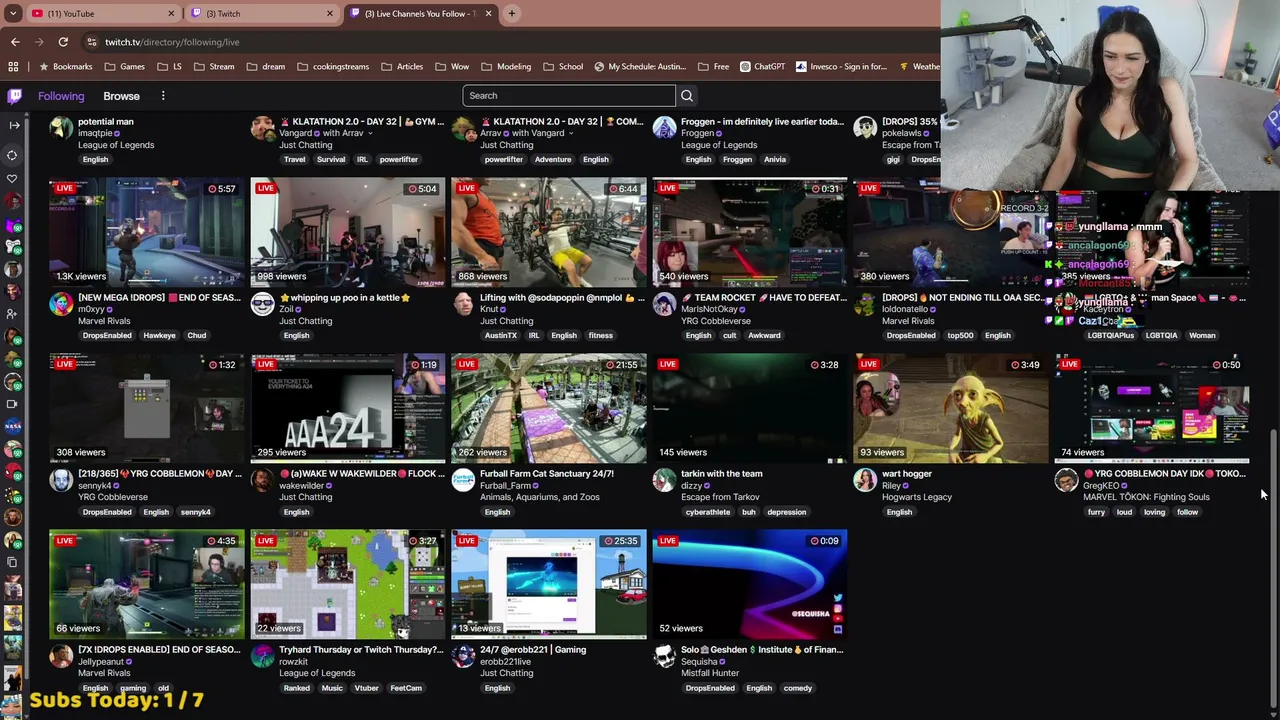Click imaqtpie channel avatar
1280x720 pixels.
[62, 128]
